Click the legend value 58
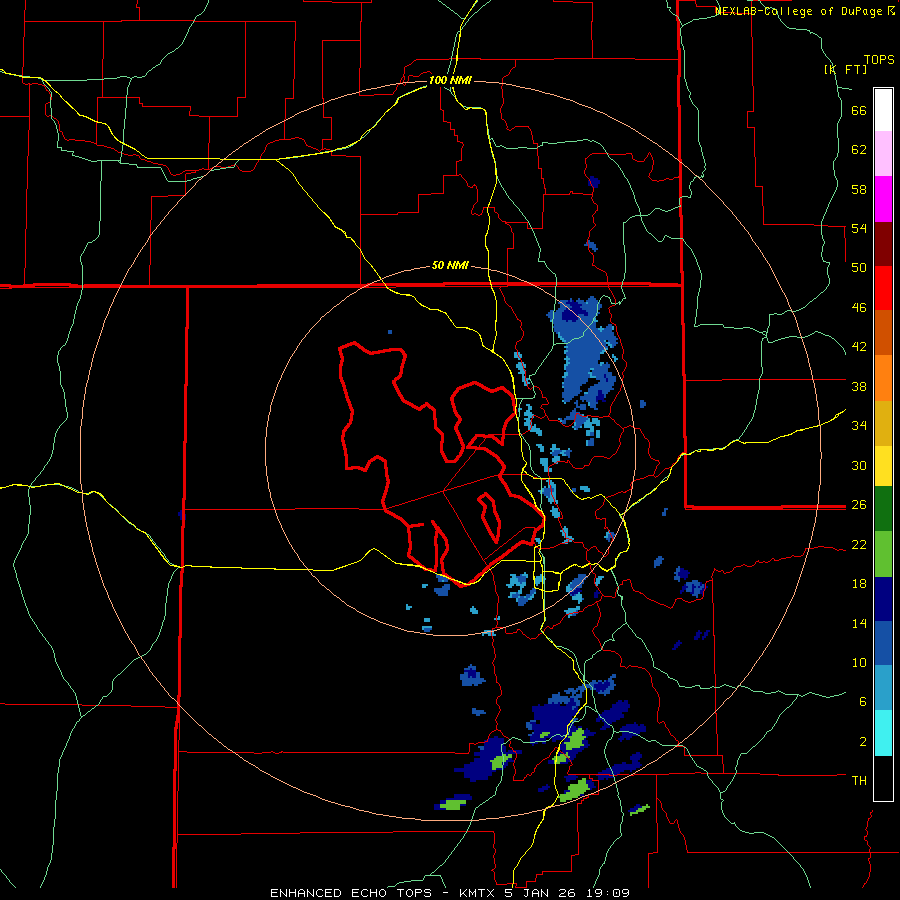The width and height of the screenshot is (900, 900). tap(859, 189)
